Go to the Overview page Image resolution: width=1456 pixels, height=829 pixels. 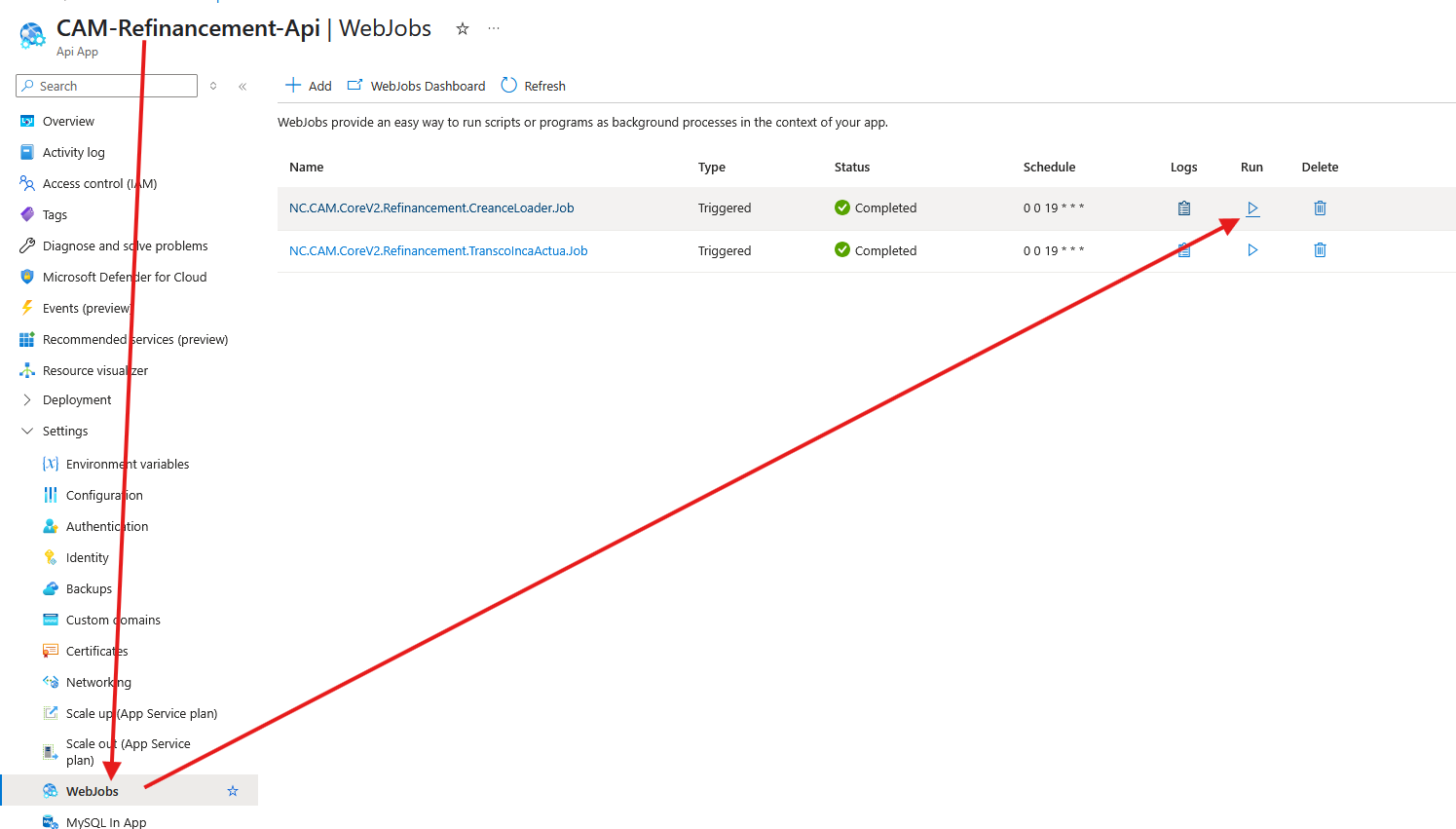[68, 122]
